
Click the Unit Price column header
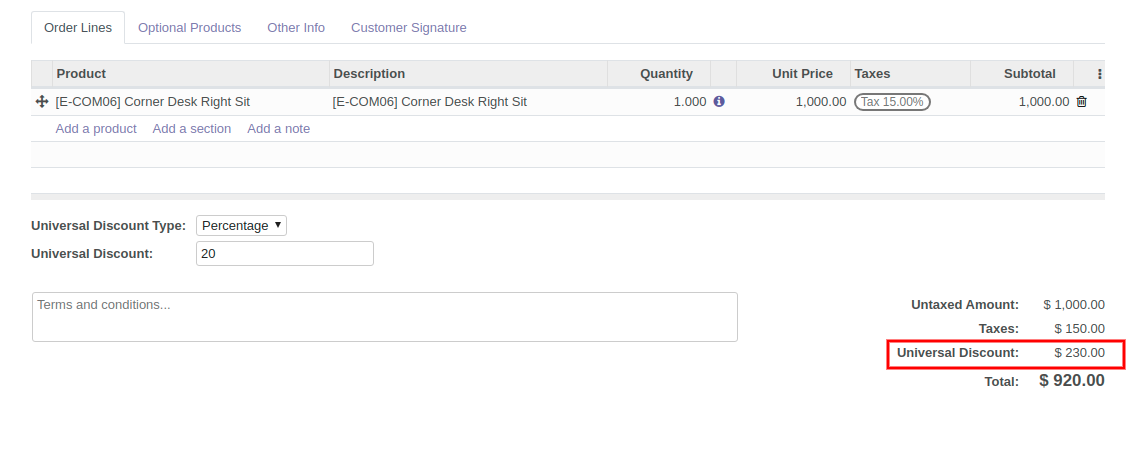(x=802, y=74)
